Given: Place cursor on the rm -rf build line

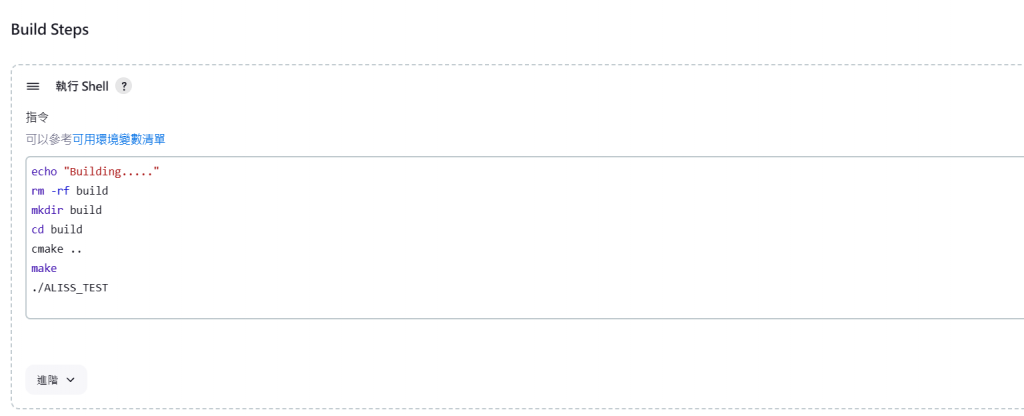Looking at the screenshot, I should point(70,191).
